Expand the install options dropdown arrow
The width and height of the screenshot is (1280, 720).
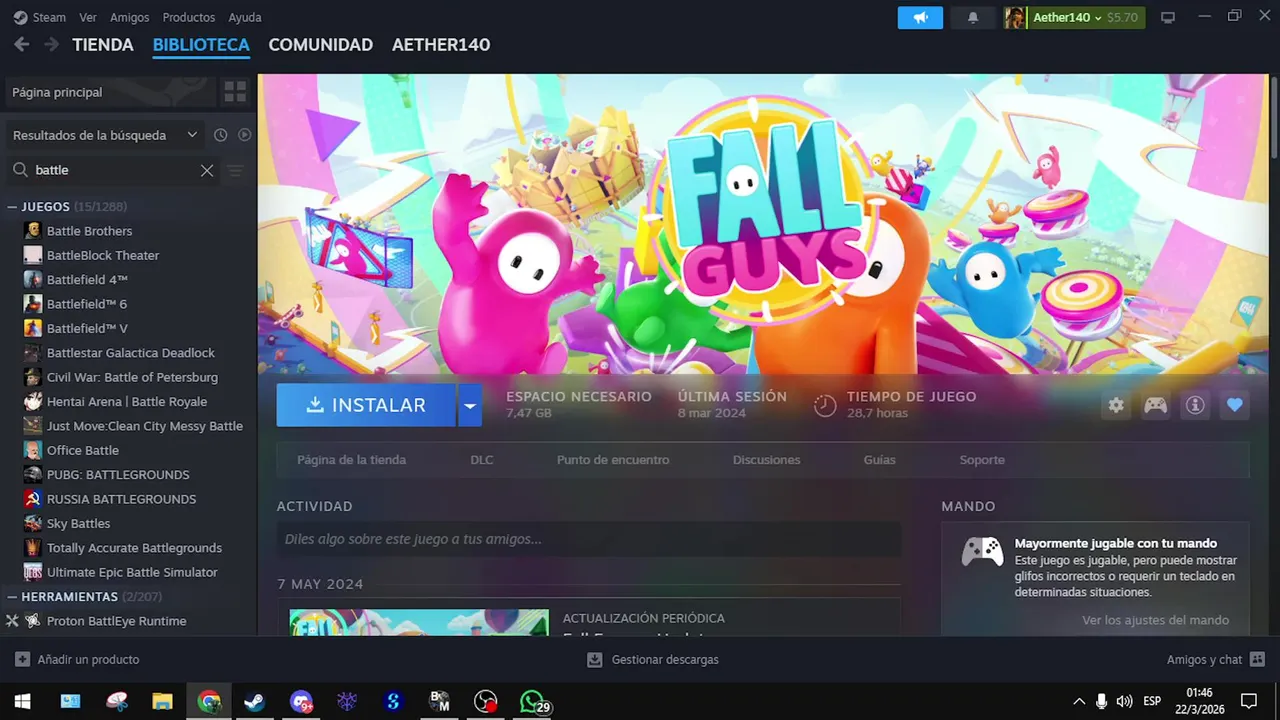[470, 405]
